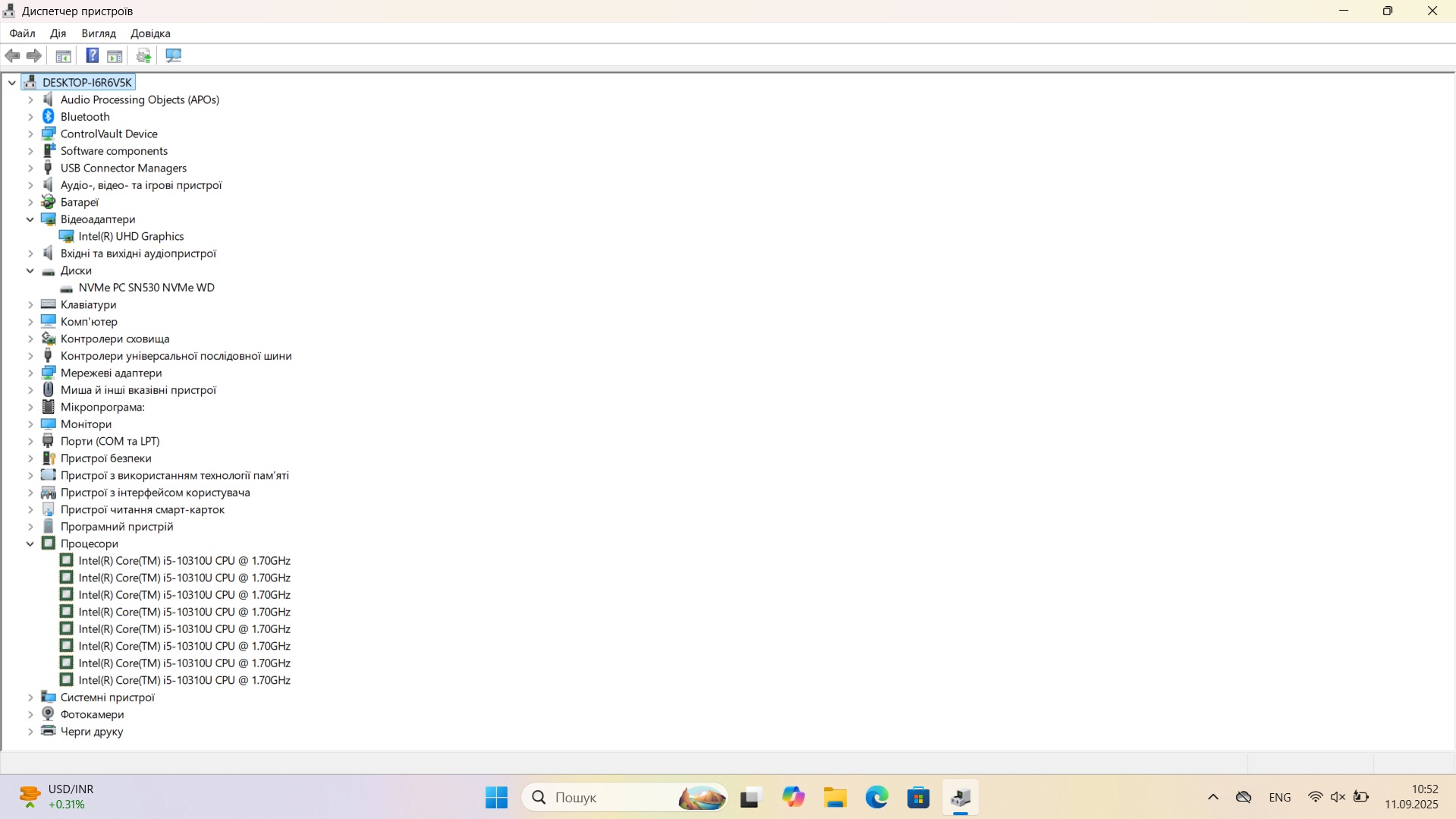This screenshot has width=1456, height=819.
Task: Open the Help toolbar icon with question mark
Action: (92, 55)
